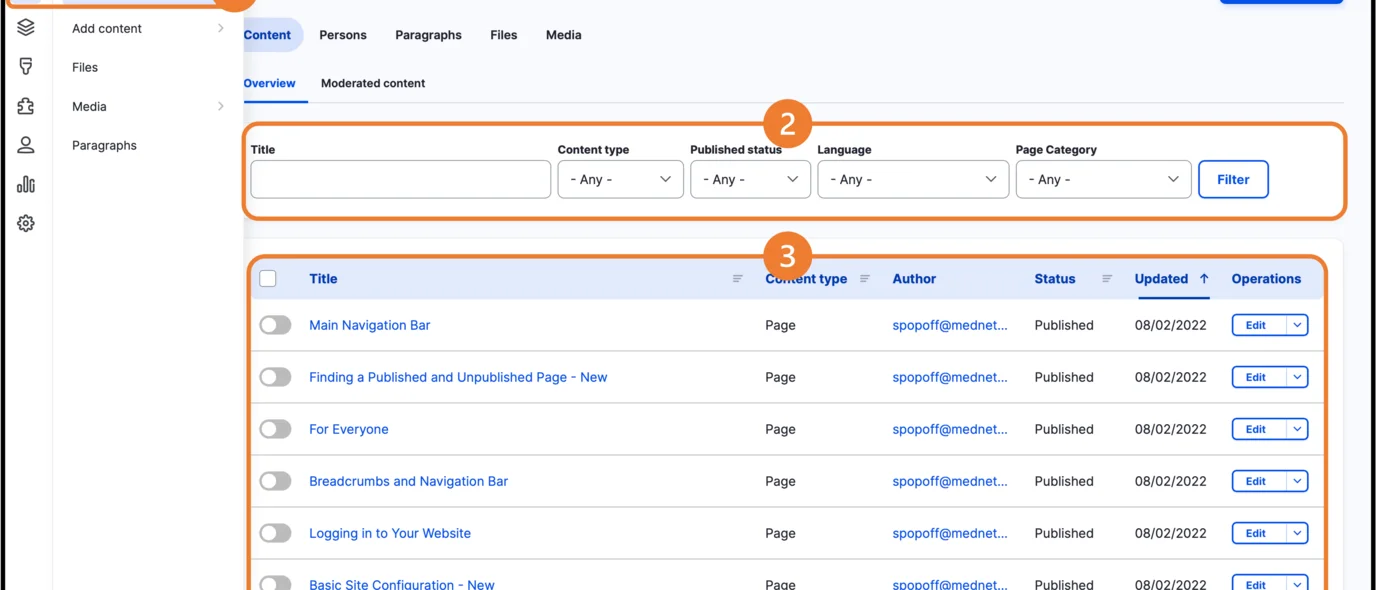Click Edit button for Finding a Published page
This screenshot has width=1376, height=590.
point(1258,377)
